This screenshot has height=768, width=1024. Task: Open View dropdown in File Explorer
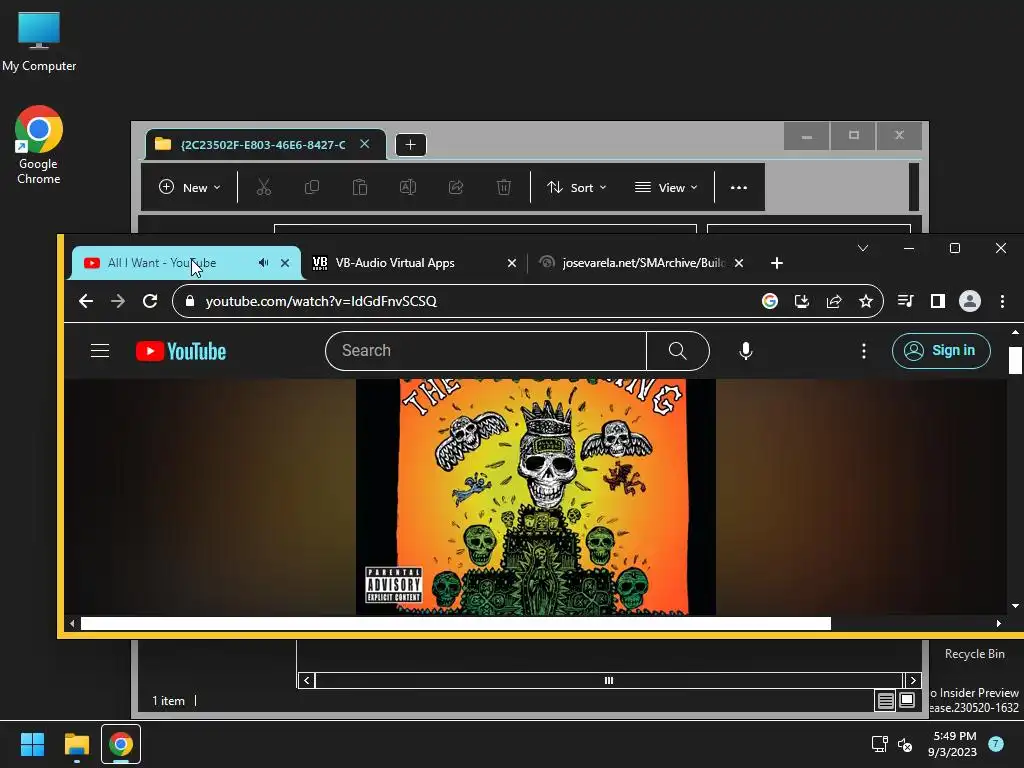coord(666,187)
